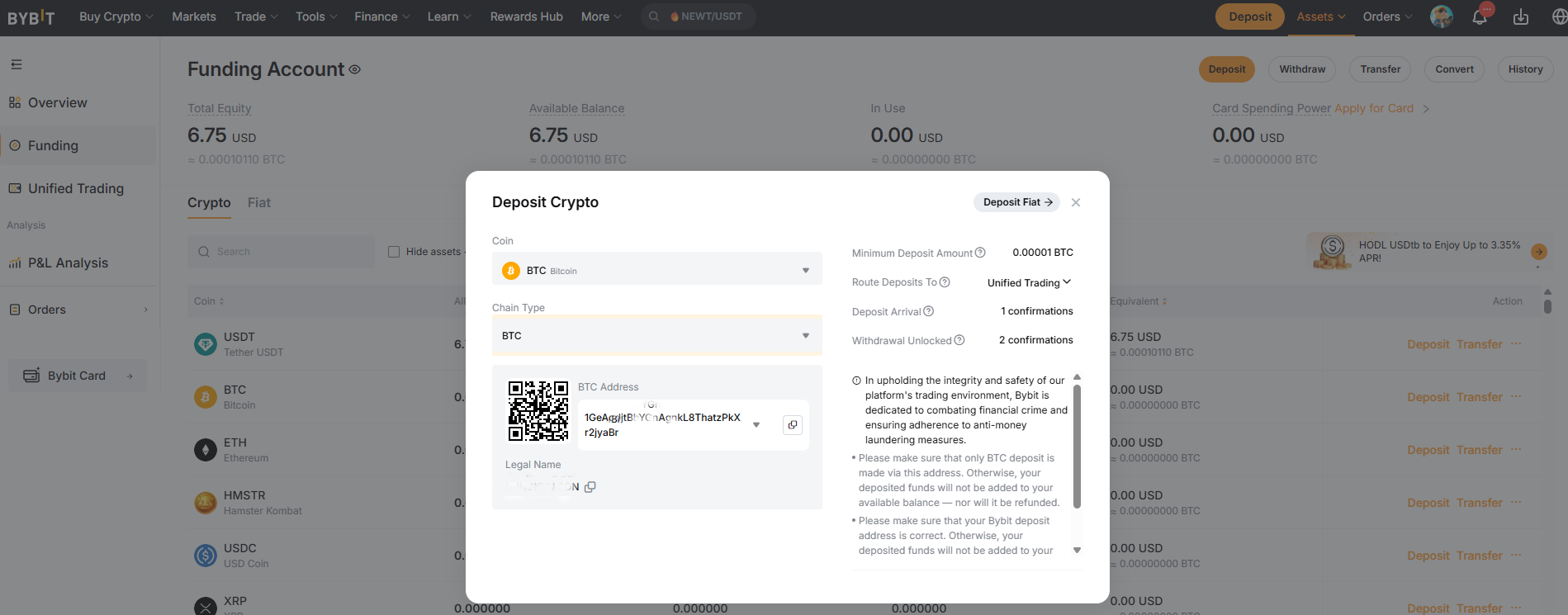Open the Bybit Card link
The height and width of the screenshot is (615, 1568).
pos(78,376)
